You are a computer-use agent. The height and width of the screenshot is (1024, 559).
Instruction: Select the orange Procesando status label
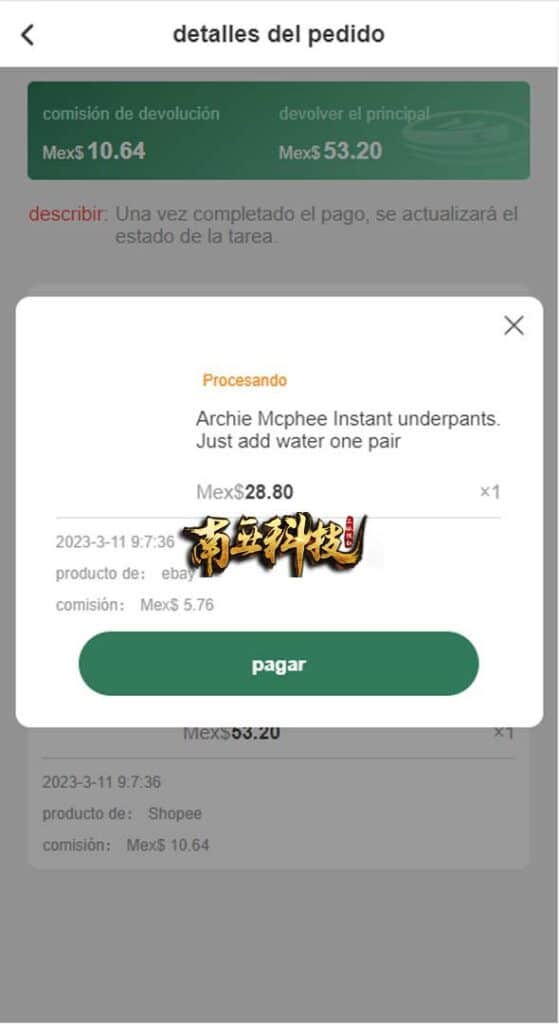pyautogui.click(x=244, y=380)
